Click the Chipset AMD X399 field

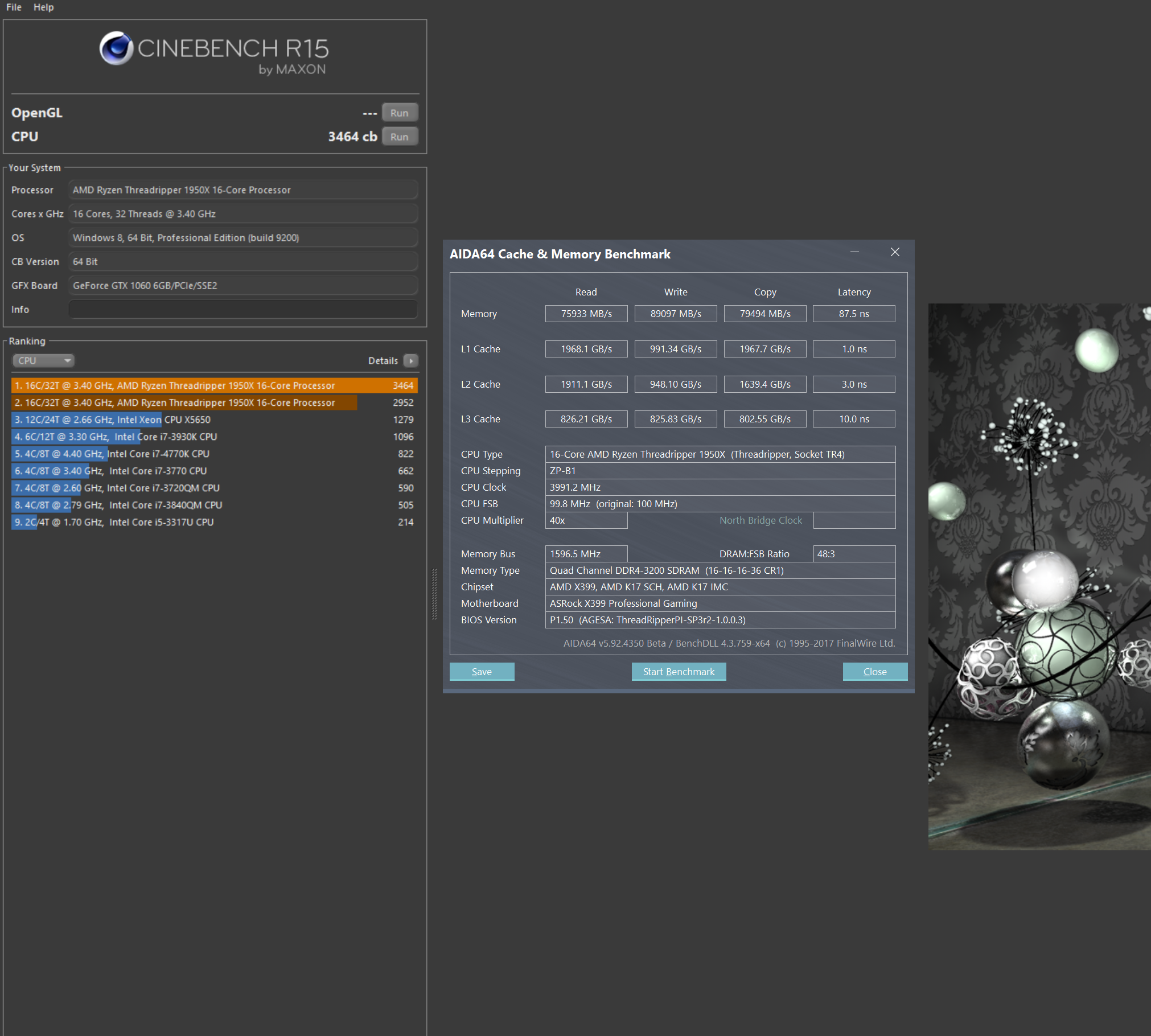pyautogui.click(x=720, y=587)
